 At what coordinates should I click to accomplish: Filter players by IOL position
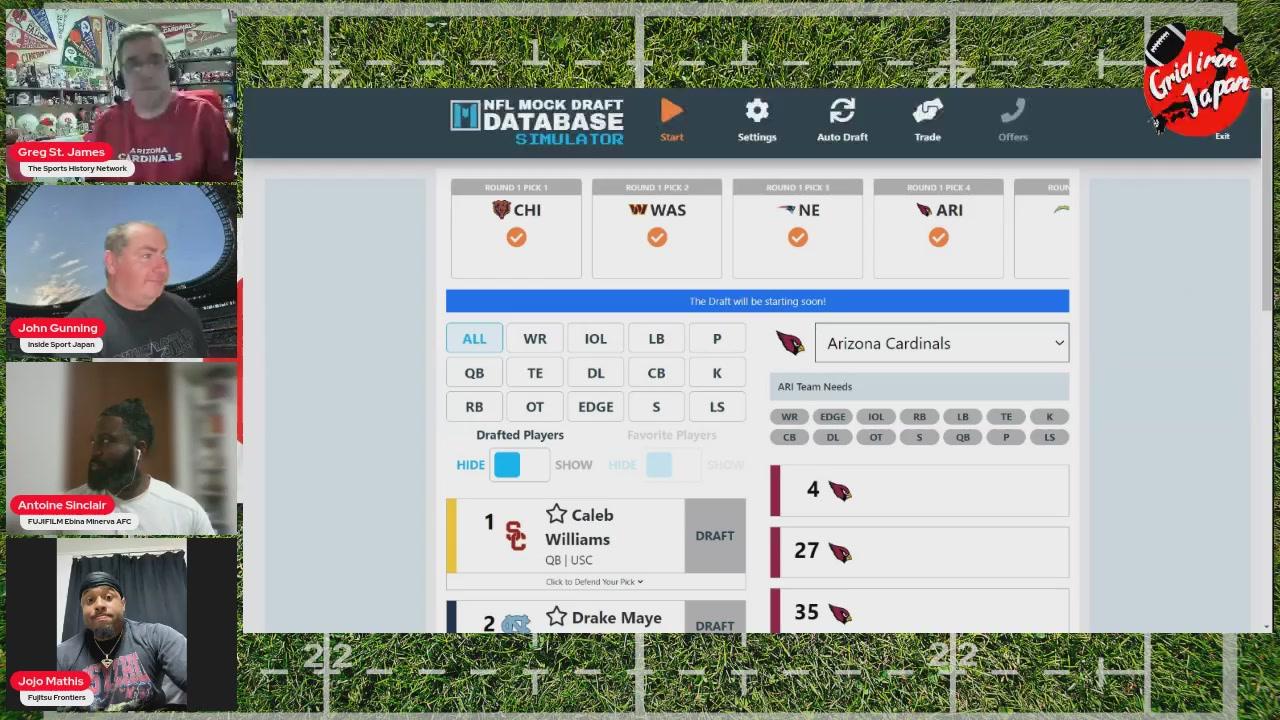click(x=596, y=339)
